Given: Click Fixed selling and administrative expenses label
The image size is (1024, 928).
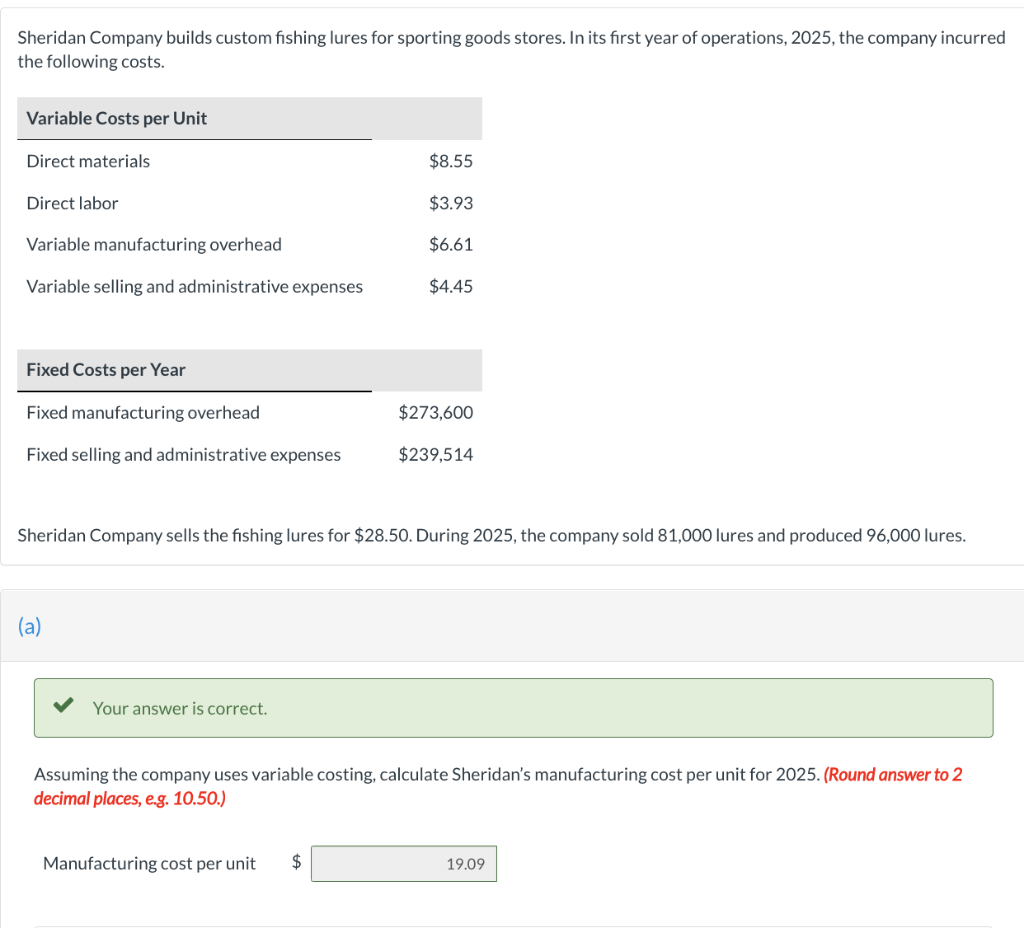Looking at the screenshot, I should [183, 454].
